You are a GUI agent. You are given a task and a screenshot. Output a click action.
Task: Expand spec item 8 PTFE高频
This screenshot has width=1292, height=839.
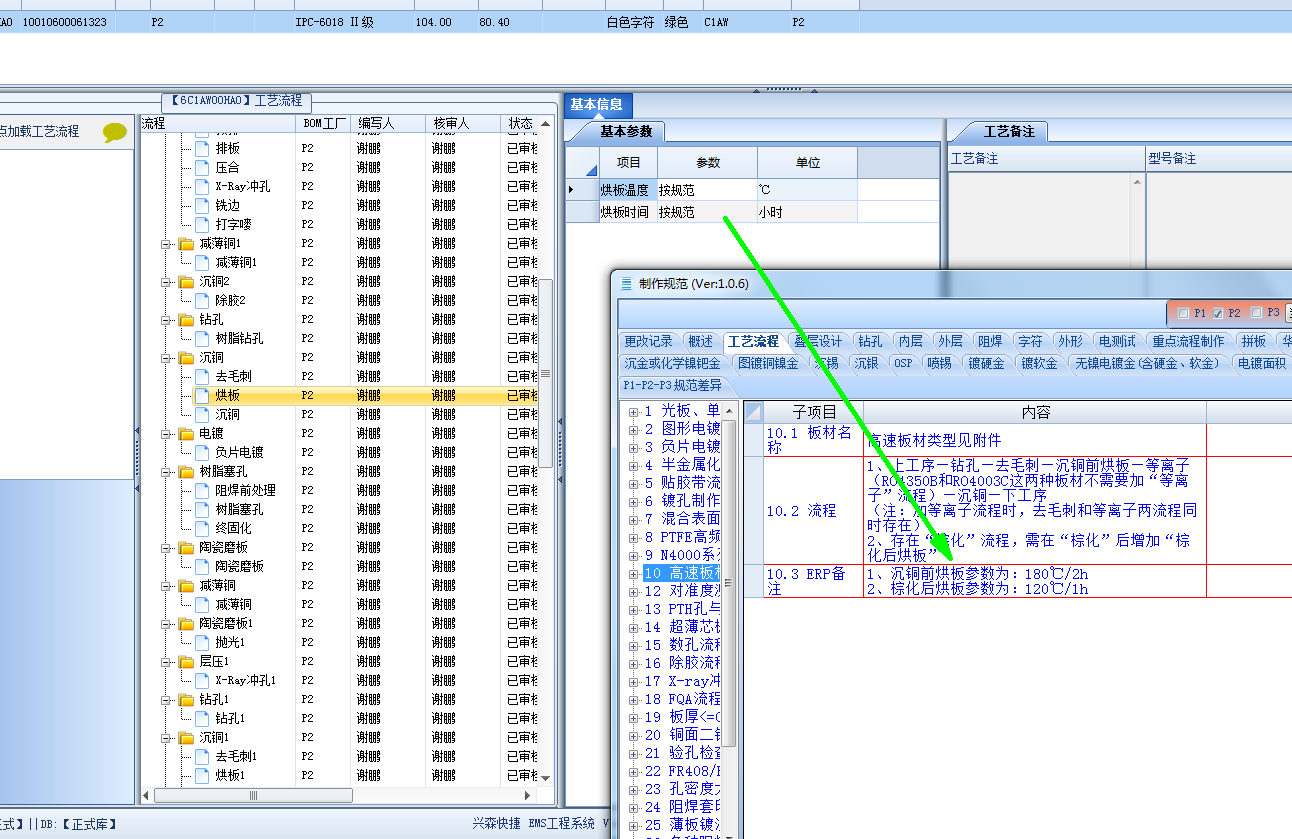click(634, 537)
